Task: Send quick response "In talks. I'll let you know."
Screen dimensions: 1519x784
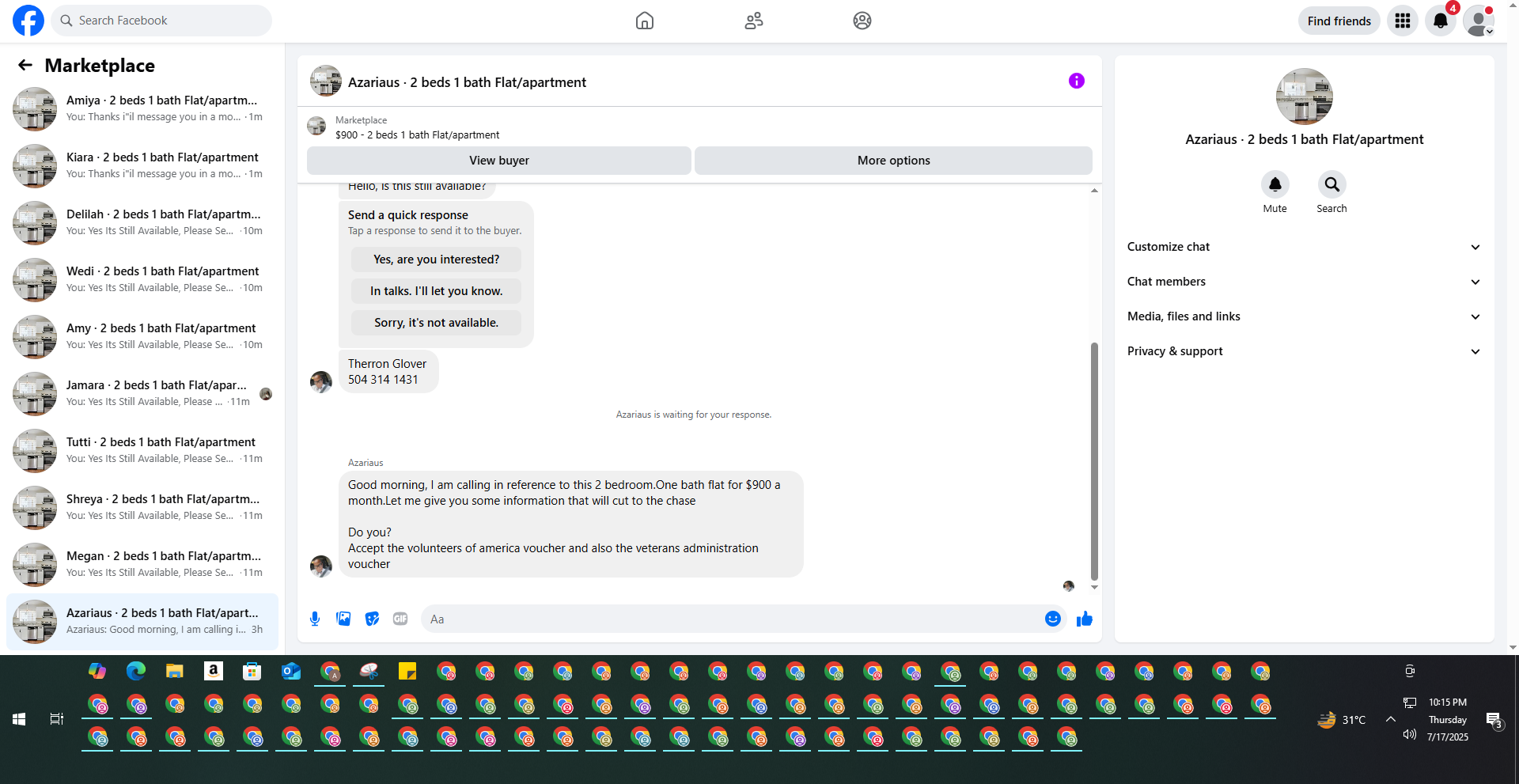Action: (x=437, y=291)
